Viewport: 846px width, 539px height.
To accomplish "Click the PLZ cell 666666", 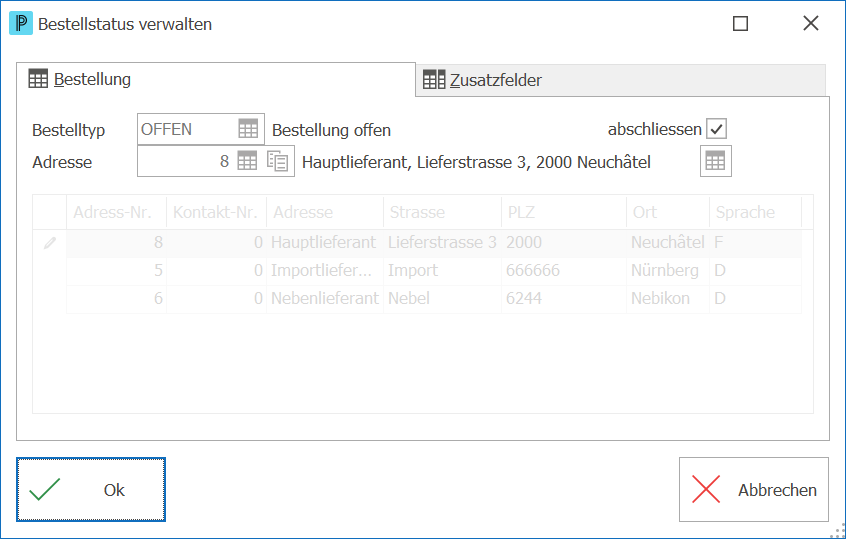I will [x=564, y=271].
